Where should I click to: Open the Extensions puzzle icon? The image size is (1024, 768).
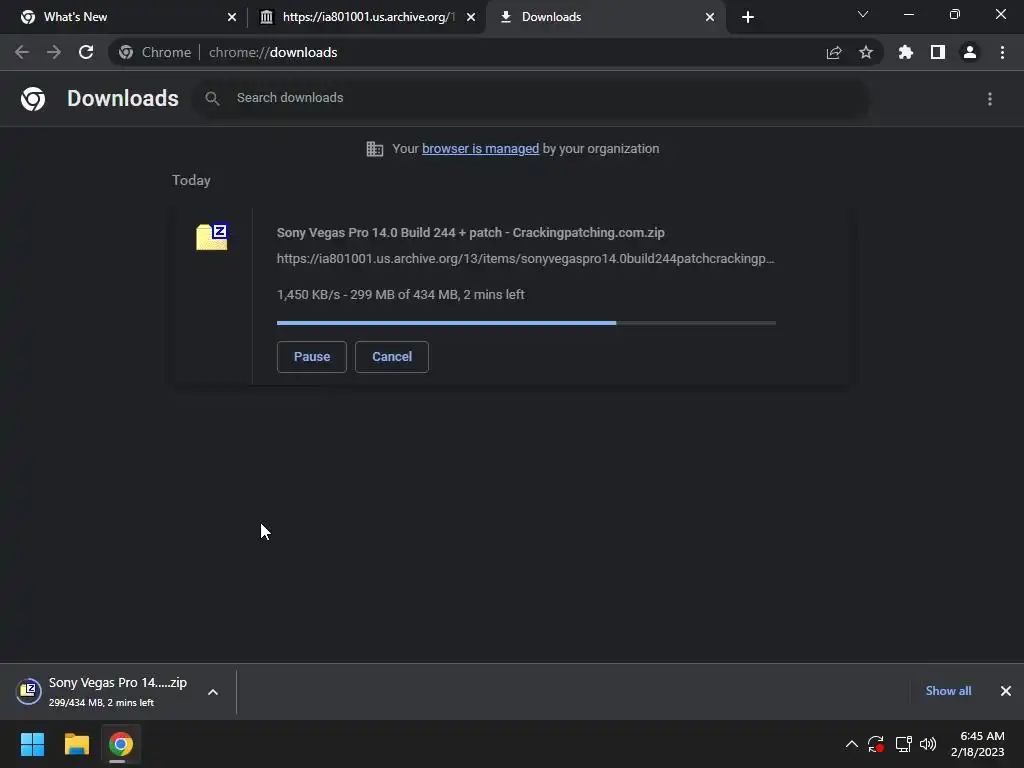[906, 52]
